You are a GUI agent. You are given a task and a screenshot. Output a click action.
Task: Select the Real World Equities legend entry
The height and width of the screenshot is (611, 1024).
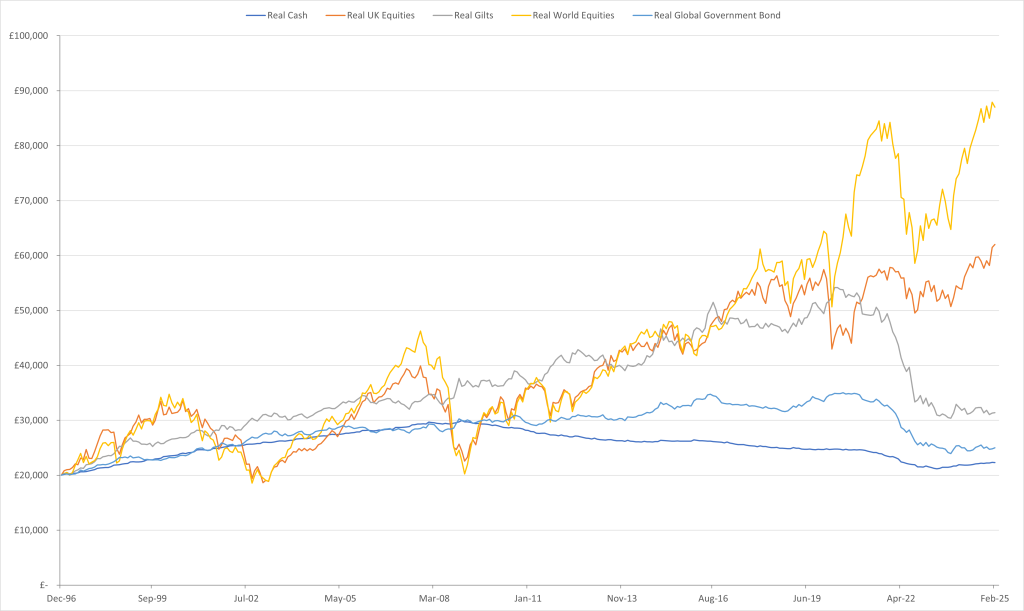[564, 15]
